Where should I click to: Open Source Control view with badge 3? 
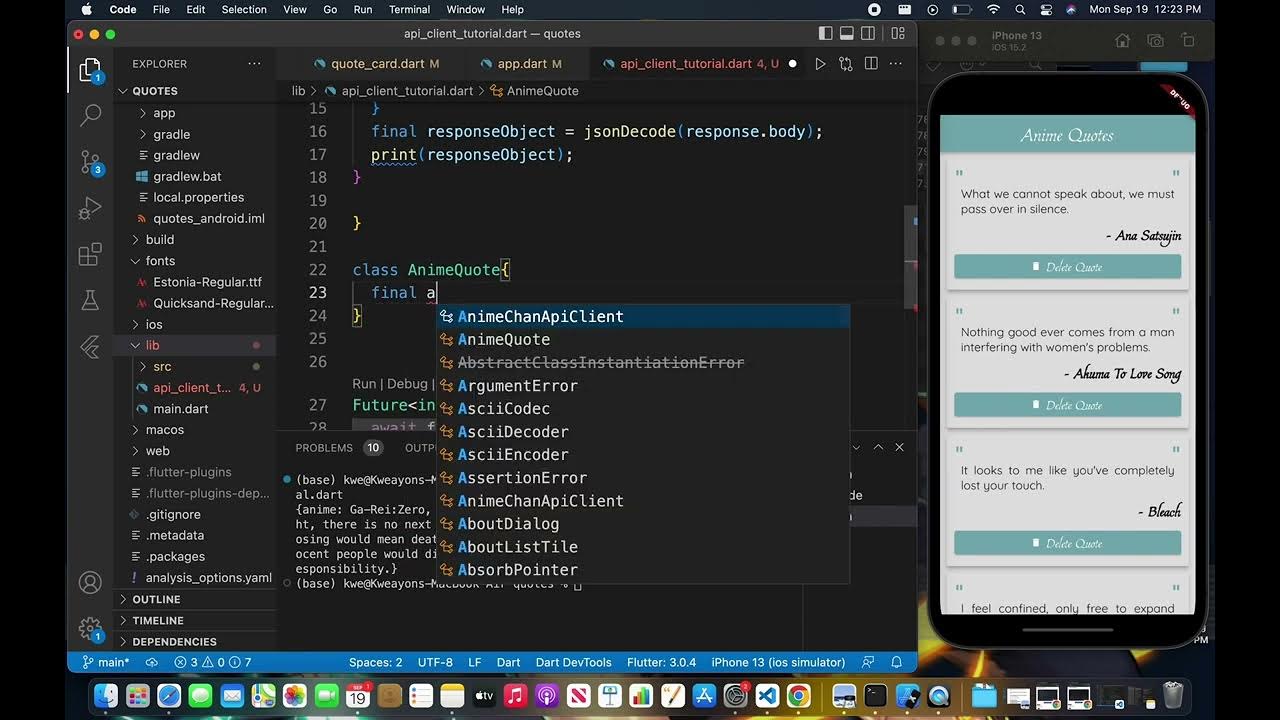90,163
